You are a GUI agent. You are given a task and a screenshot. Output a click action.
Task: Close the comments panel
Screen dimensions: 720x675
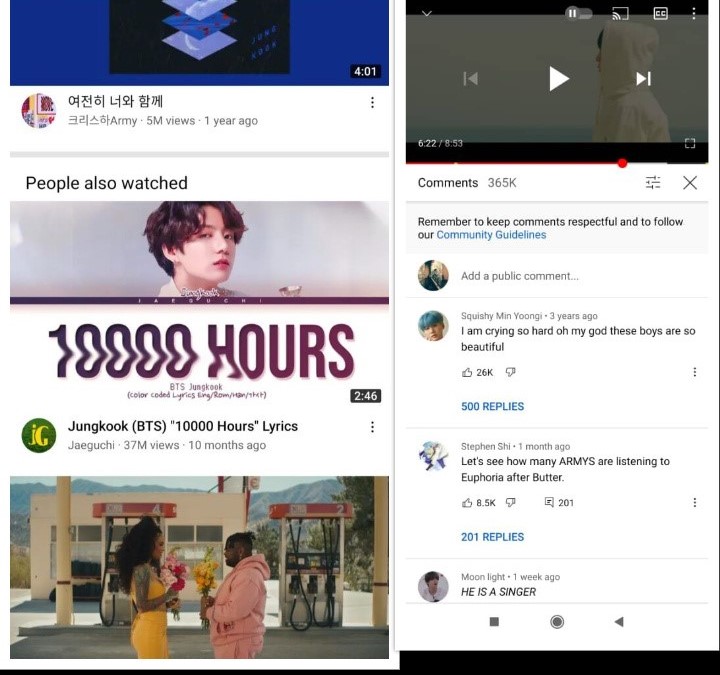[x=690, y=183]
